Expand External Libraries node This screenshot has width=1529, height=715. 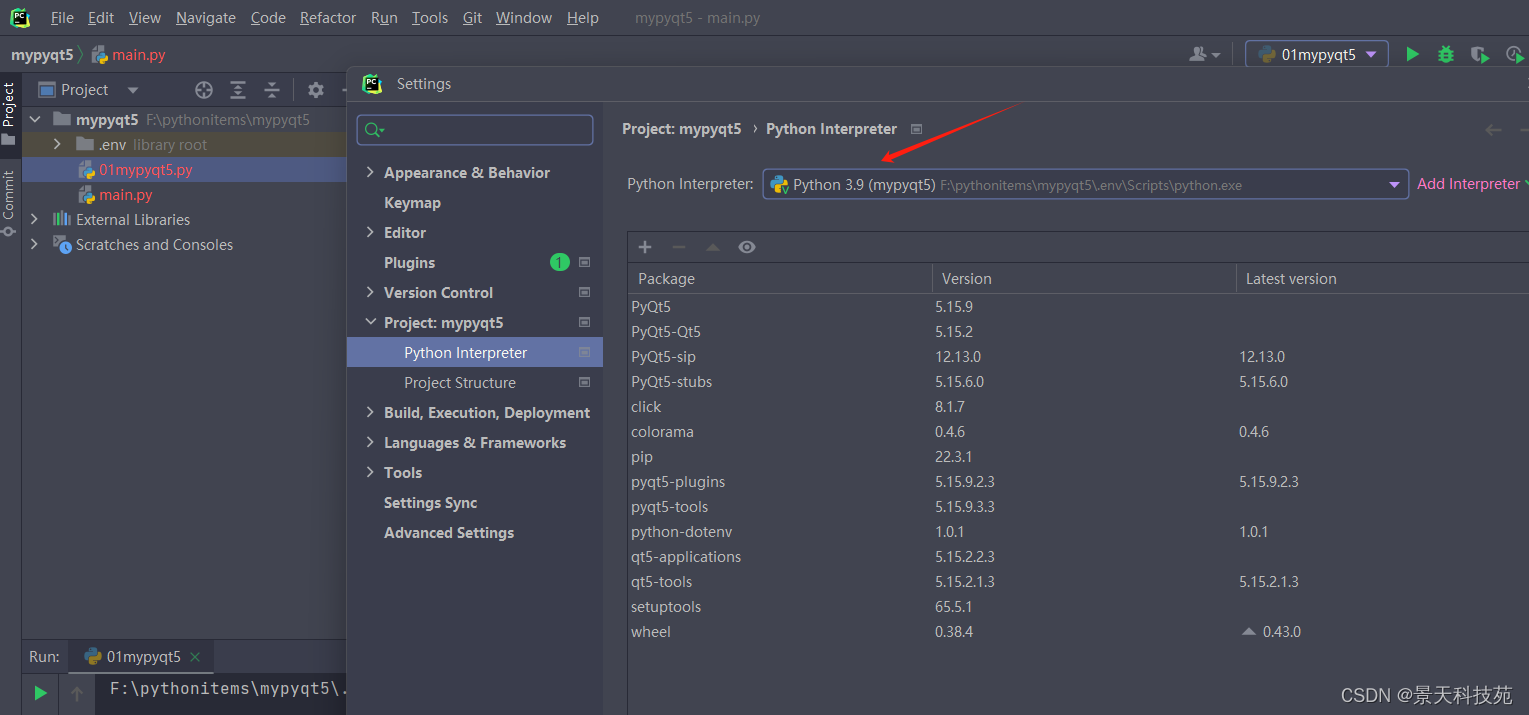pyautogui.click(x=35, y=219)
